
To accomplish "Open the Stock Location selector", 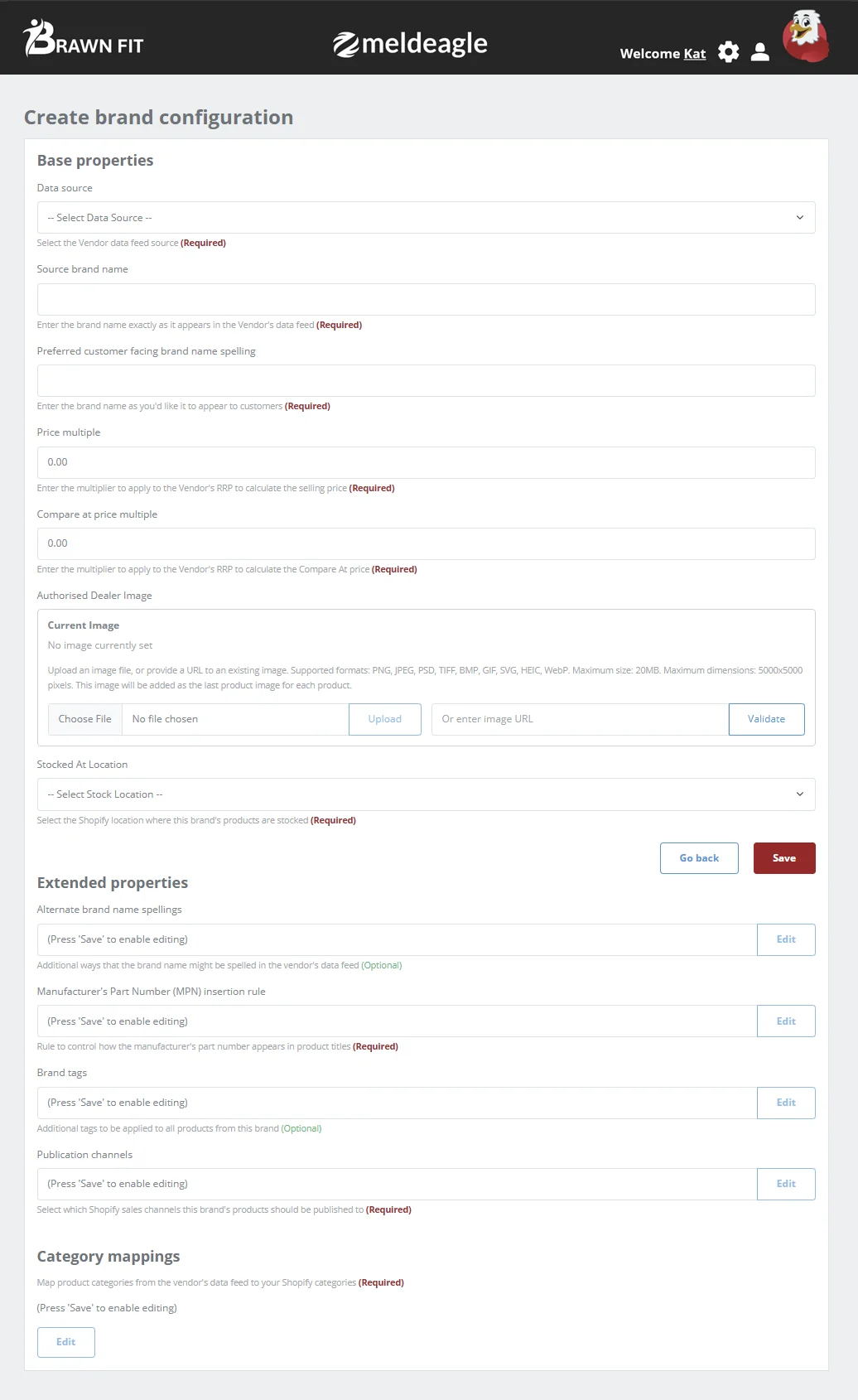I will pos(426,794).
